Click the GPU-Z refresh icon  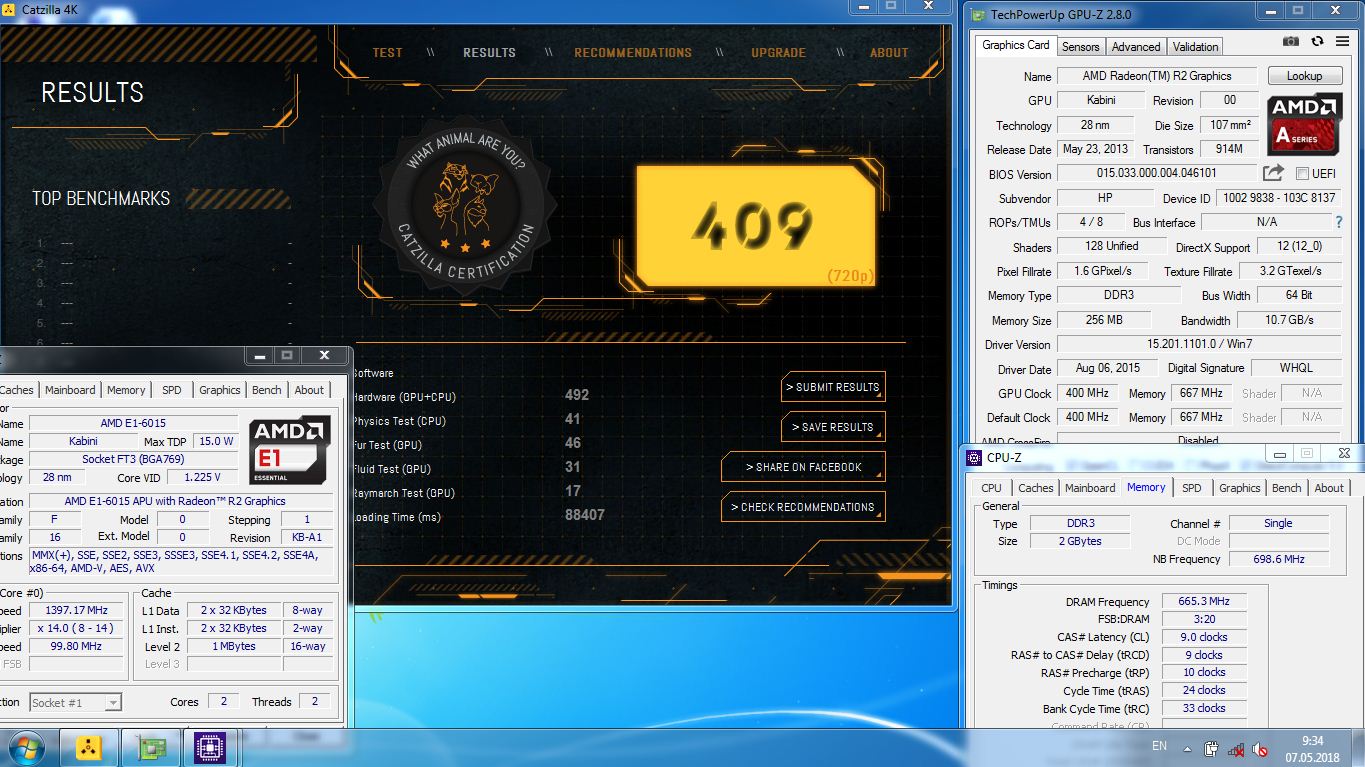[1317, 41]
